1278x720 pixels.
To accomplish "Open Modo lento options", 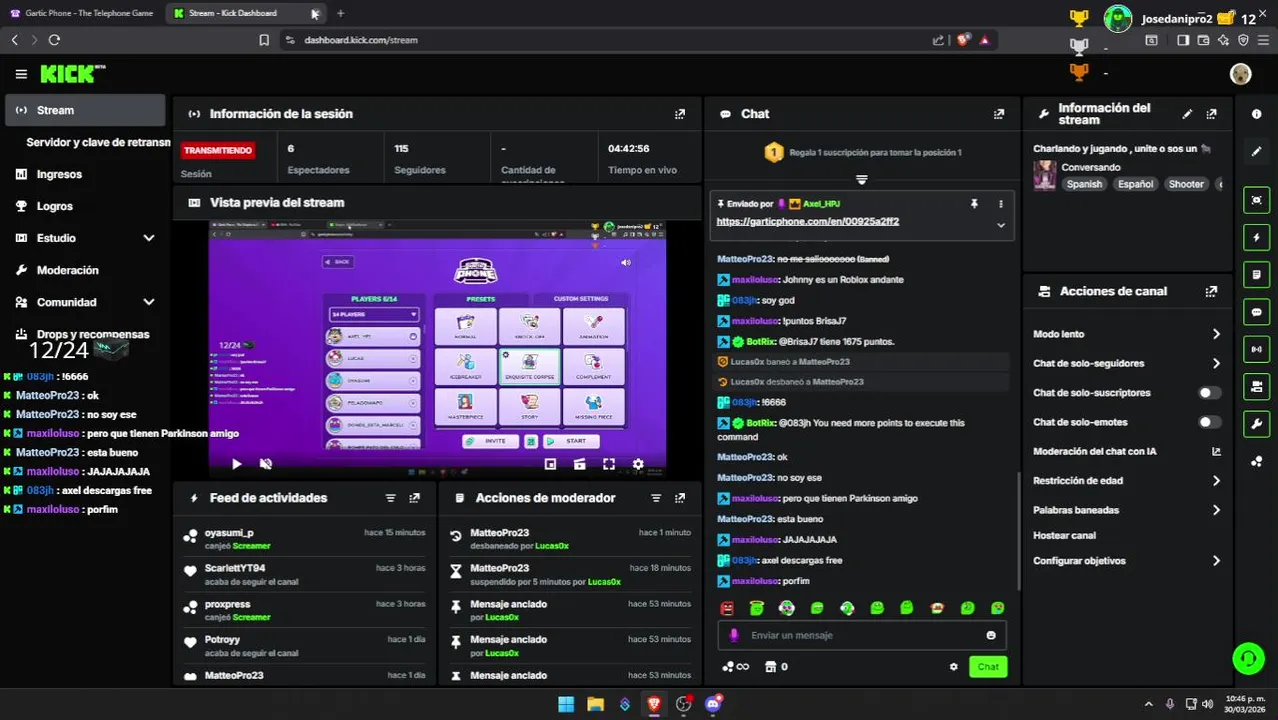I will 1216,334.
